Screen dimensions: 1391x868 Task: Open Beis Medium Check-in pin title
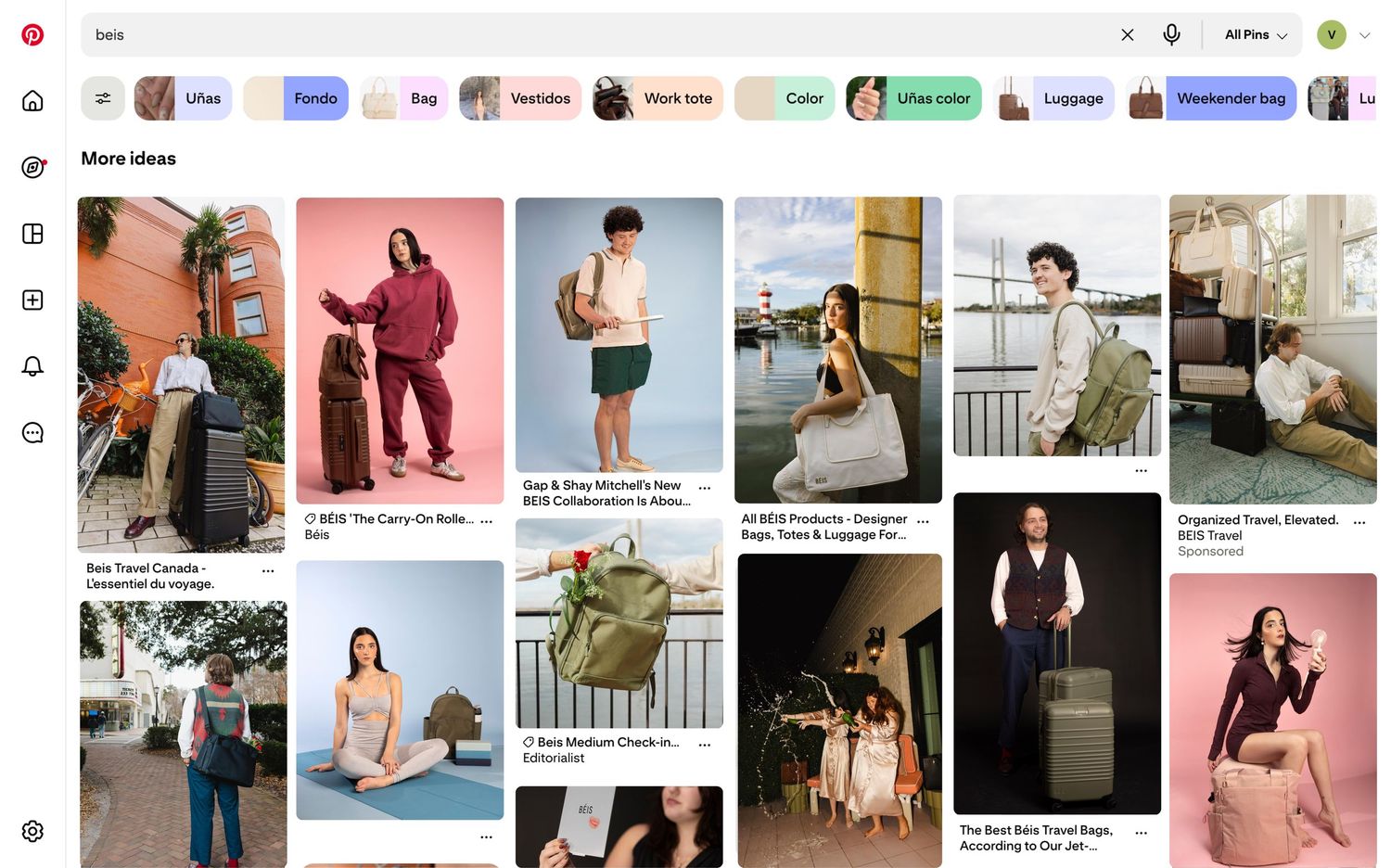(601, 743)
